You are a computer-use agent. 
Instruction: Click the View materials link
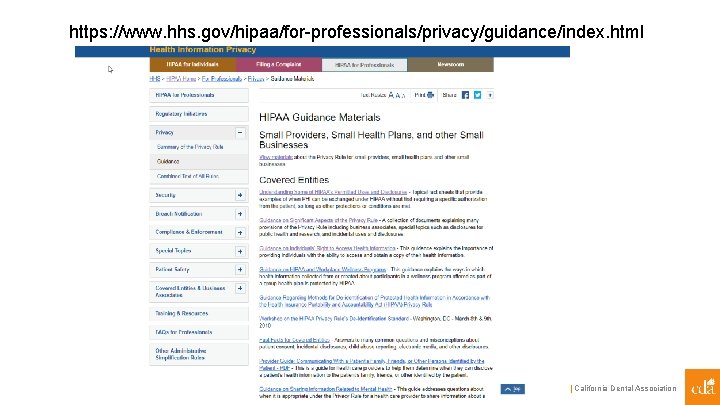point(276,157)
